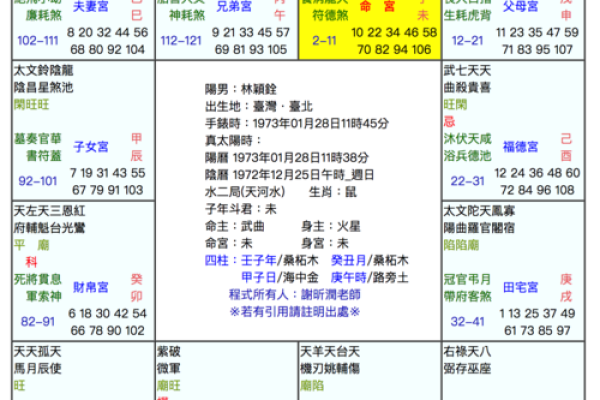Image resolution: width=600 pixels, height=400 pixels.
Task: Click the 程式所有人：謝昕潤老師 credit line
Action: point(297,294)
